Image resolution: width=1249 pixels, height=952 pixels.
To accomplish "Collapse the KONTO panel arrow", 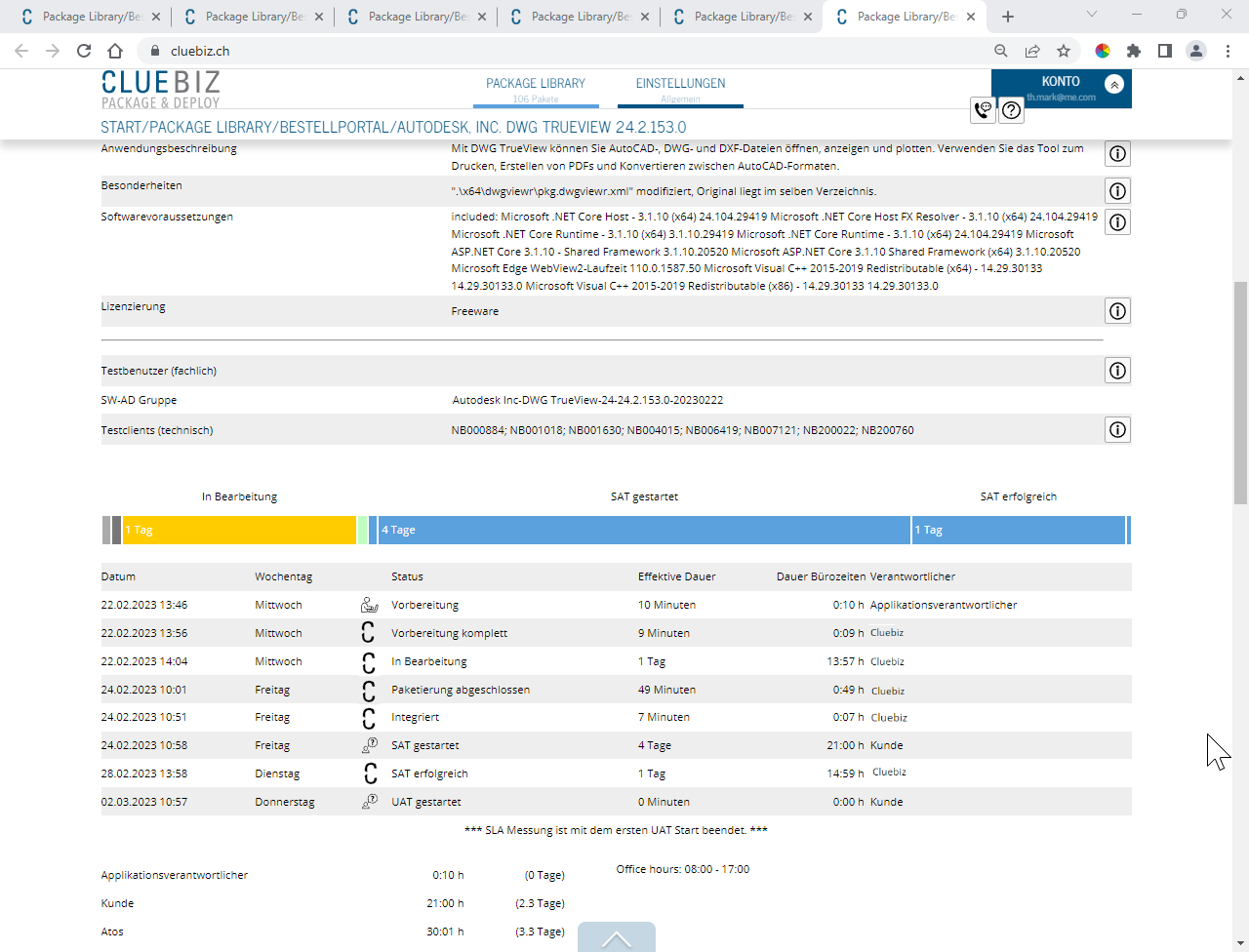I will point(1113,84).
